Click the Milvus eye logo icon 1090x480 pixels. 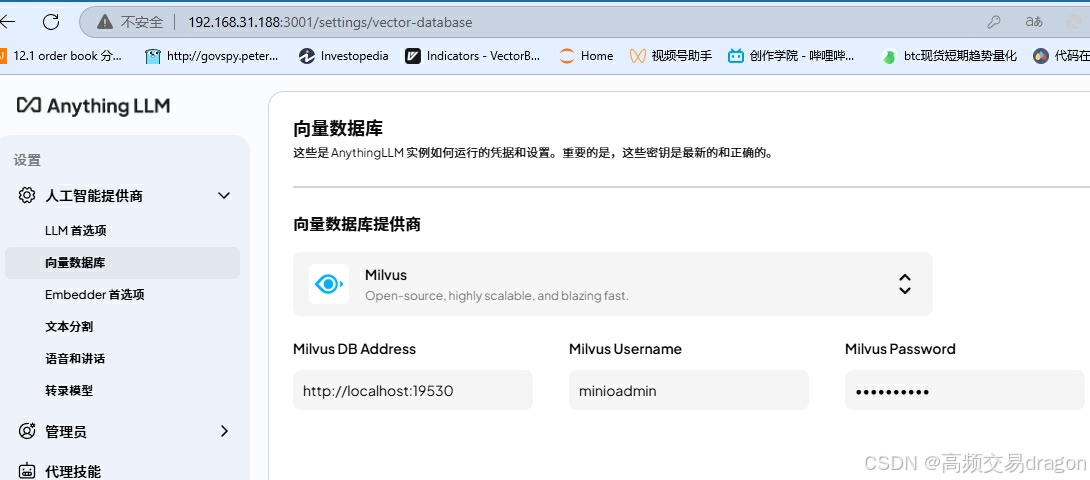point(329,284)
